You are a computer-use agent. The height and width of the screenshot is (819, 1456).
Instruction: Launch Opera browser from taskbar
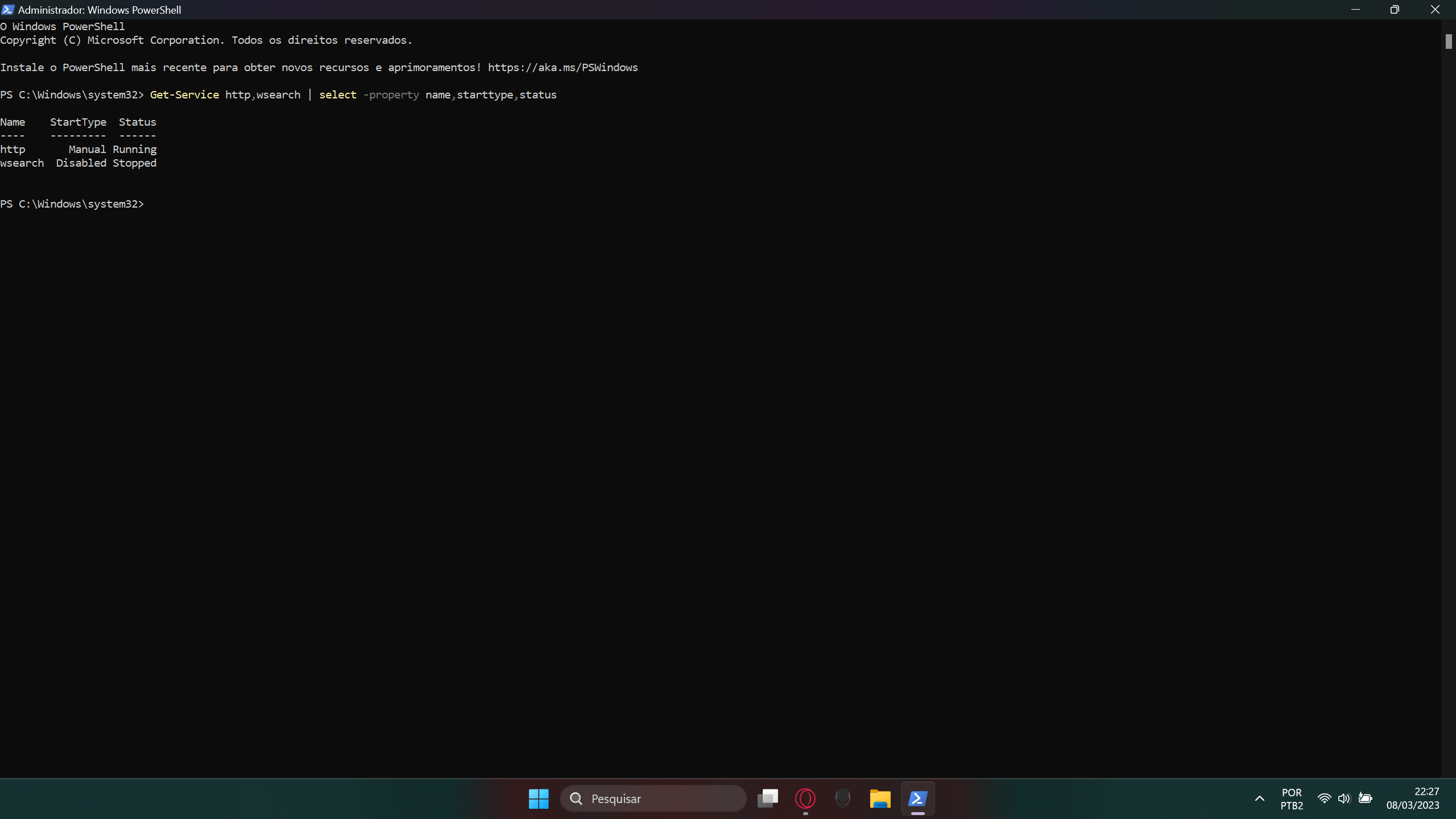[805, 799]
